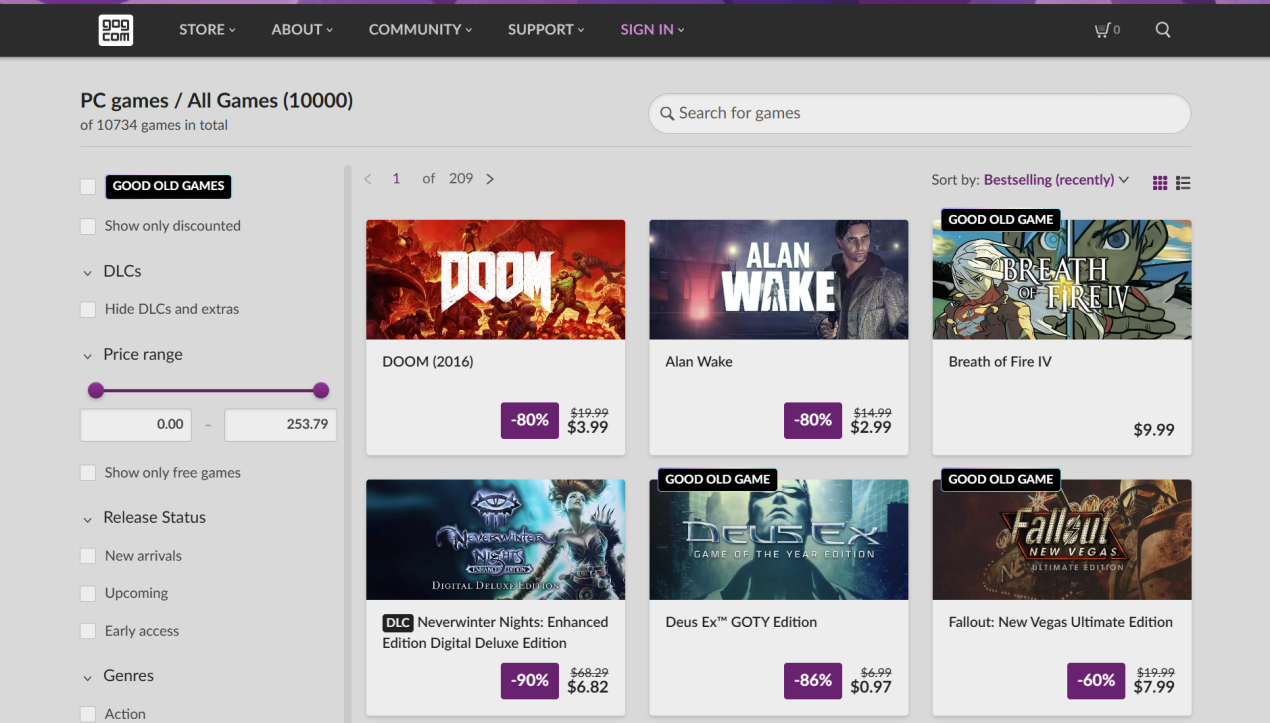Open the Alan Wake title link
Image resolution: width=1270 pixels, height=723 pixels.
click(x=699, y=362)
